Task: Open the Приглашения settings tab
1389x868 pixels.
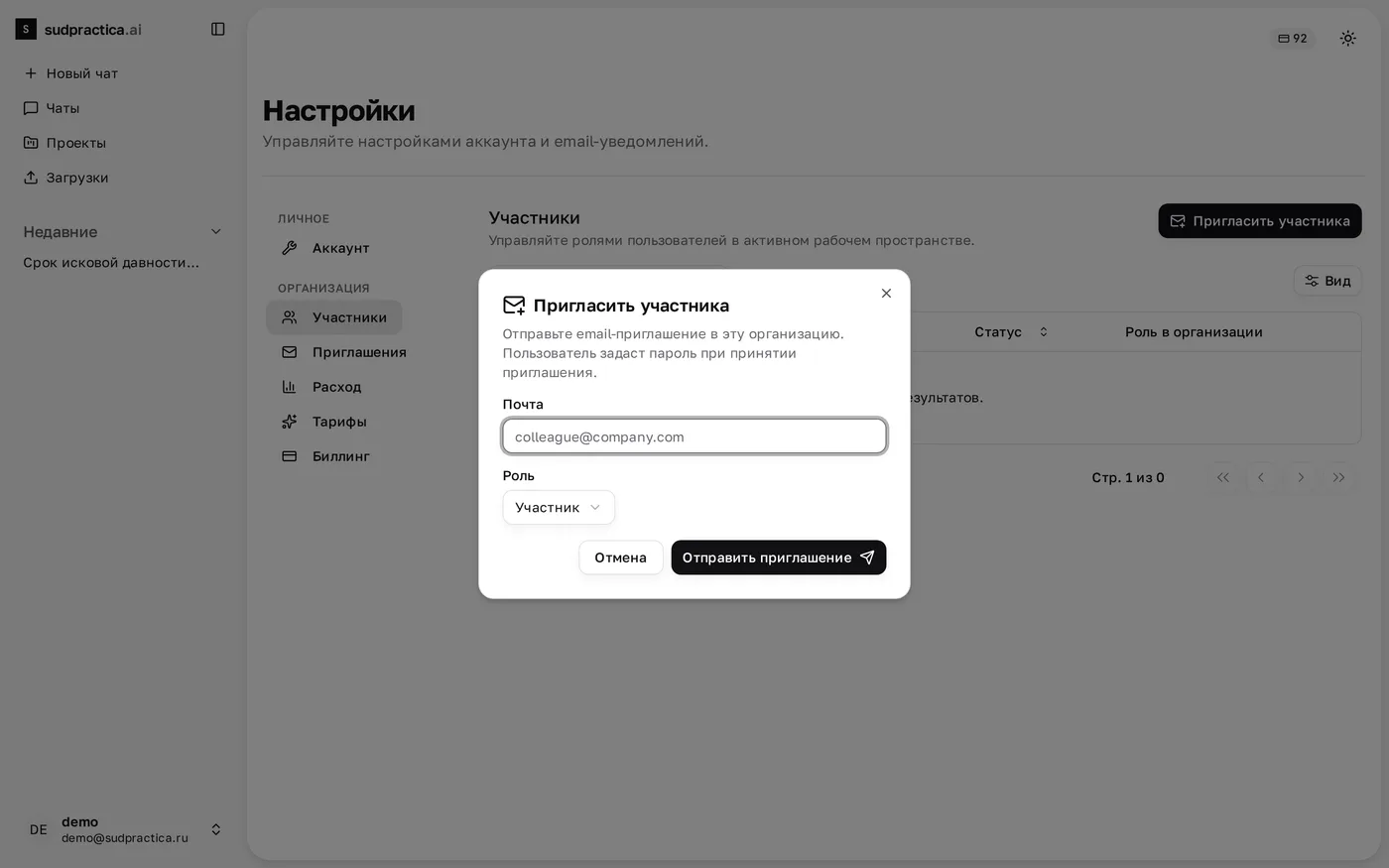Action: [343, 352]
